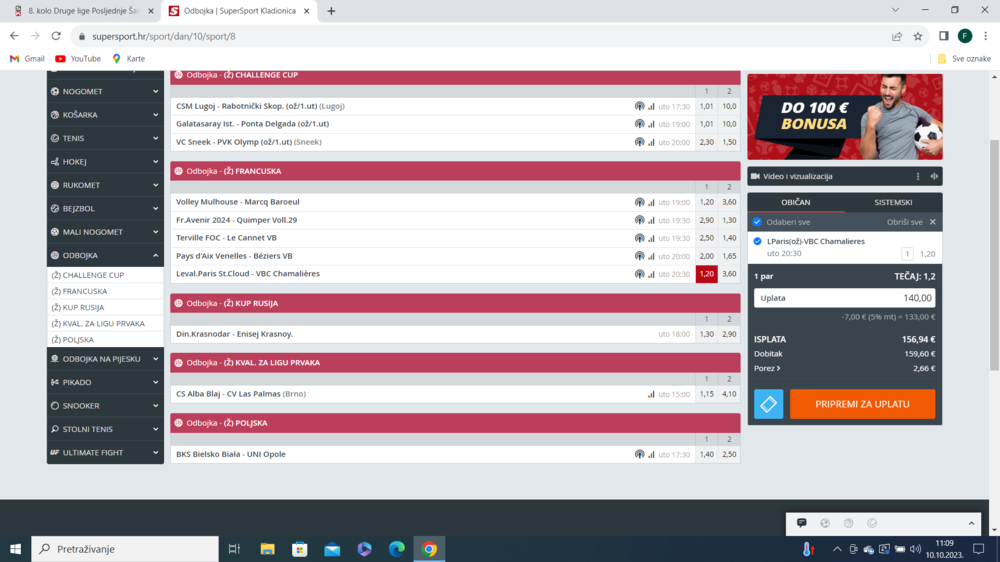Click the X icon beside Obriši sve
Screen dimensions: 1000x562
933,222
